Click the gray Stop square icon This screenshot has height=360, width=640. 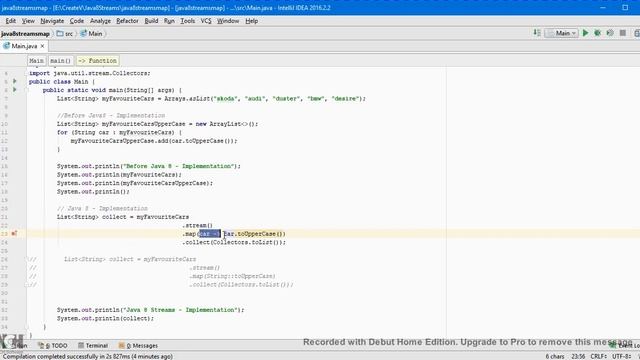point(622,33)
